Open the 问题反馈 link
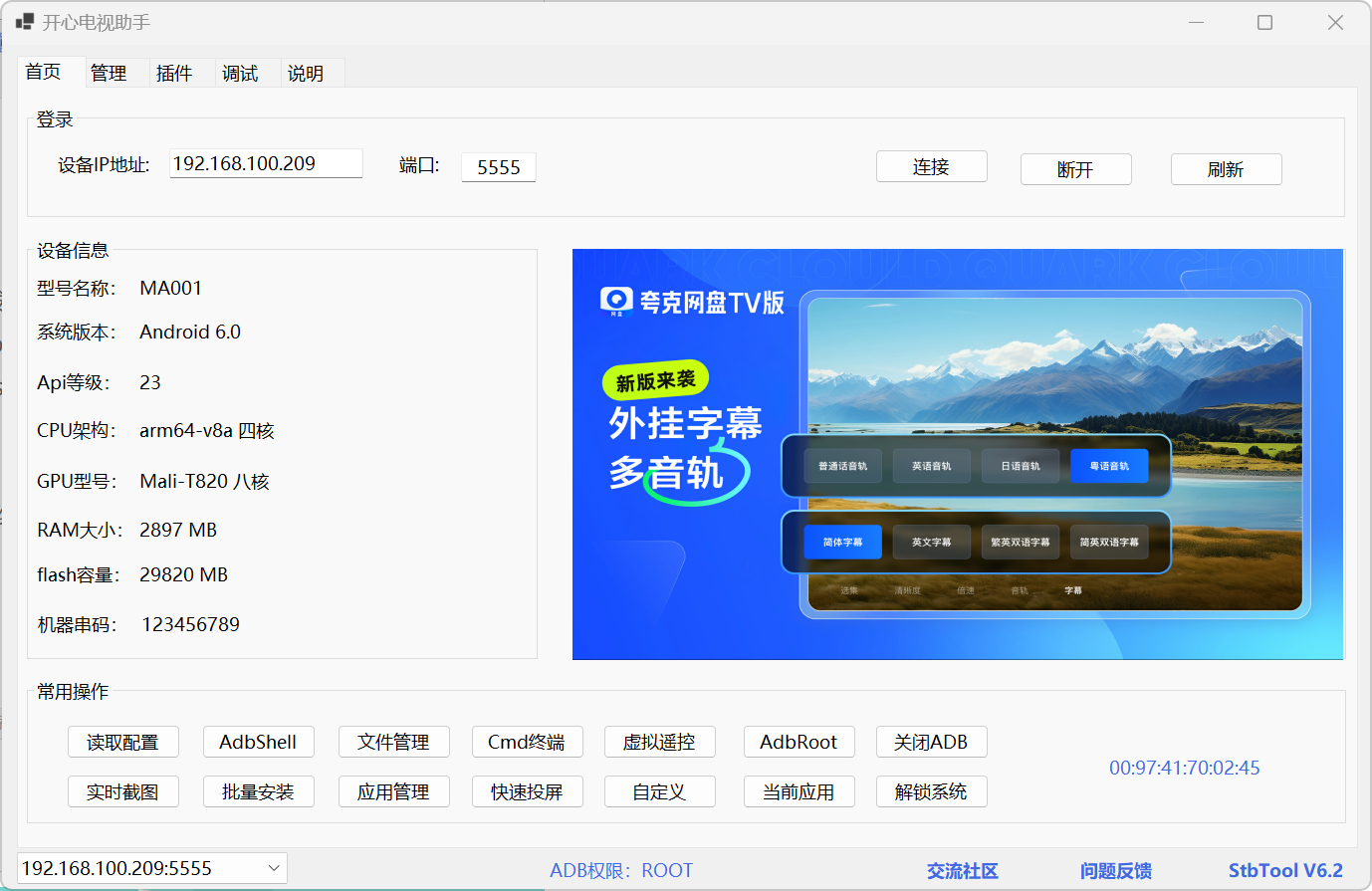Screen dimensions: 1372x891 point(1116,871)
